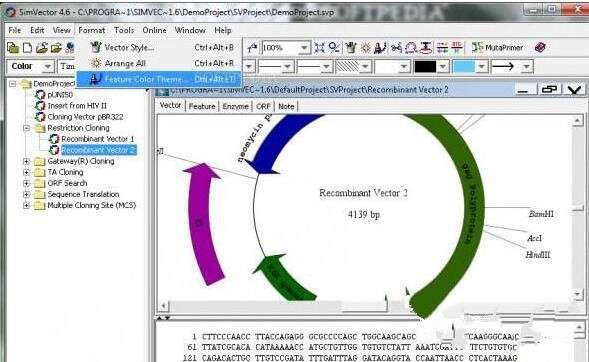Open the white empty swatch dropdown

point(404,67)
